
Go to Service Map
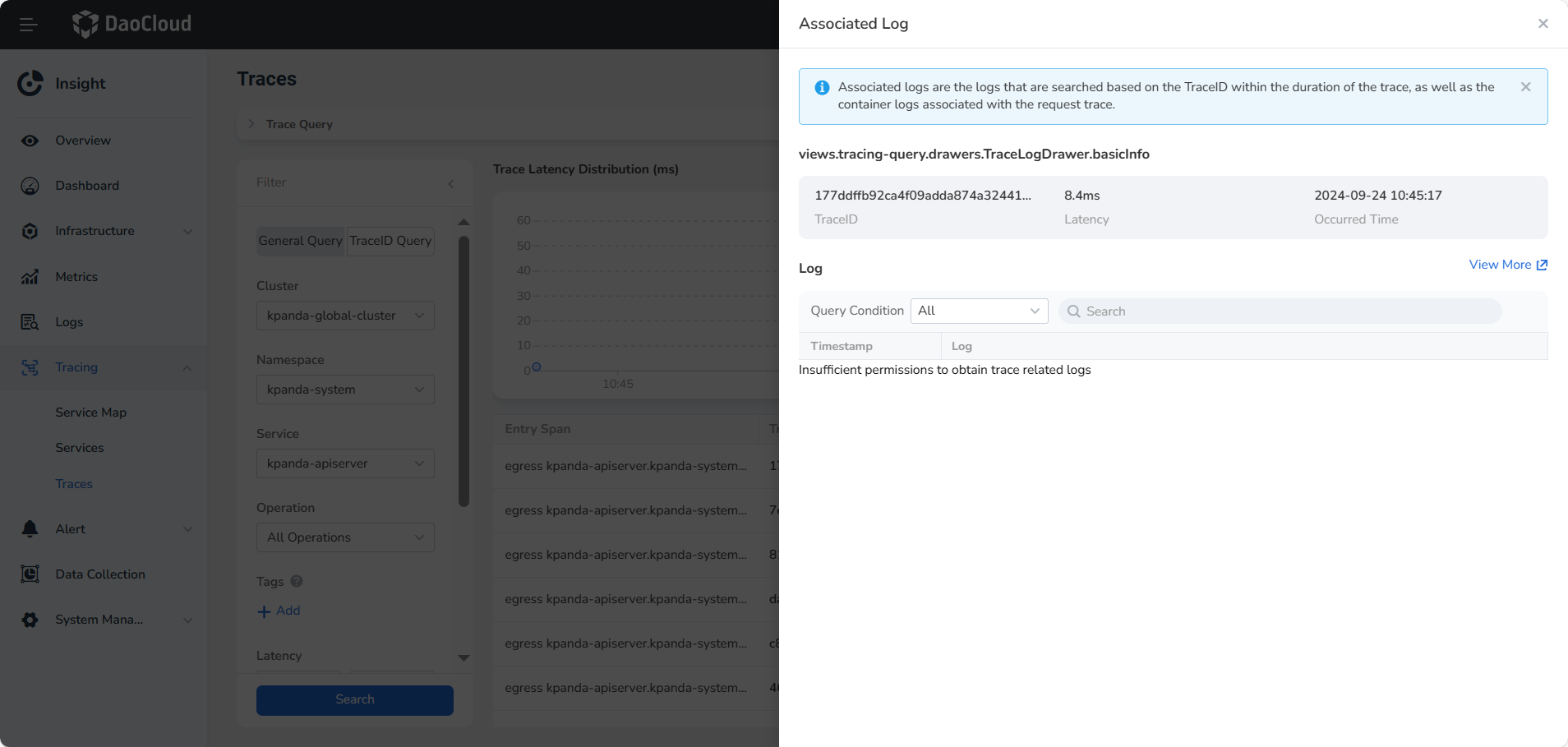click(x=91, y=413)
